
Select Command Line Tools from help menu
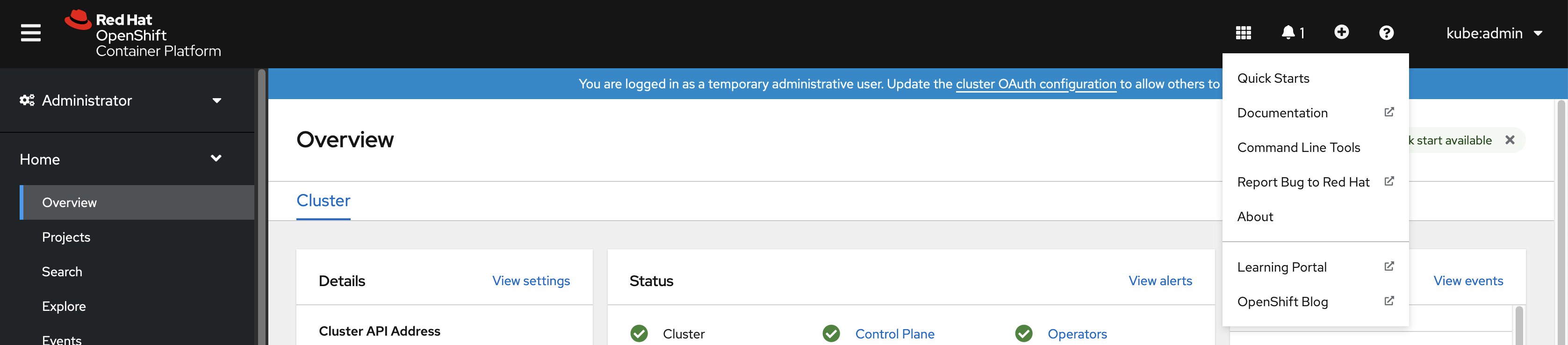pyautogui.click(x=1299, y=147)
